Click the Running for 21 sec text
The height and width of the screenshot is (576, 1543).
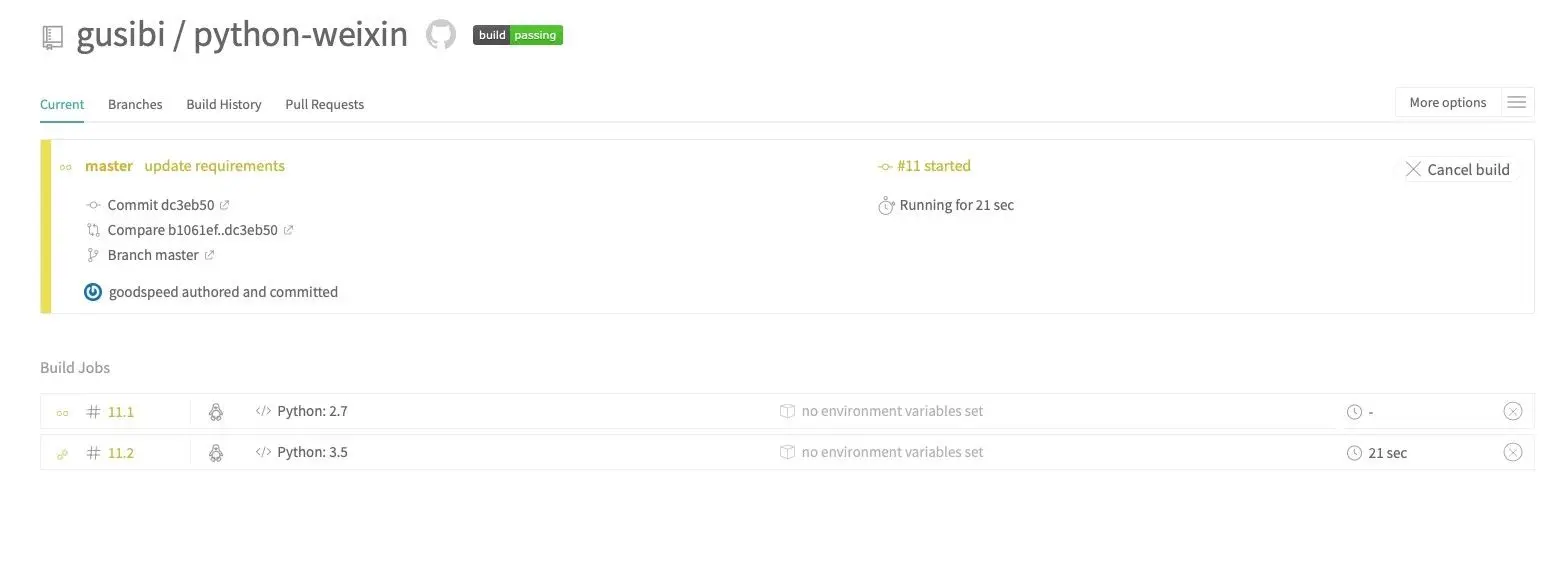point(957,205)
